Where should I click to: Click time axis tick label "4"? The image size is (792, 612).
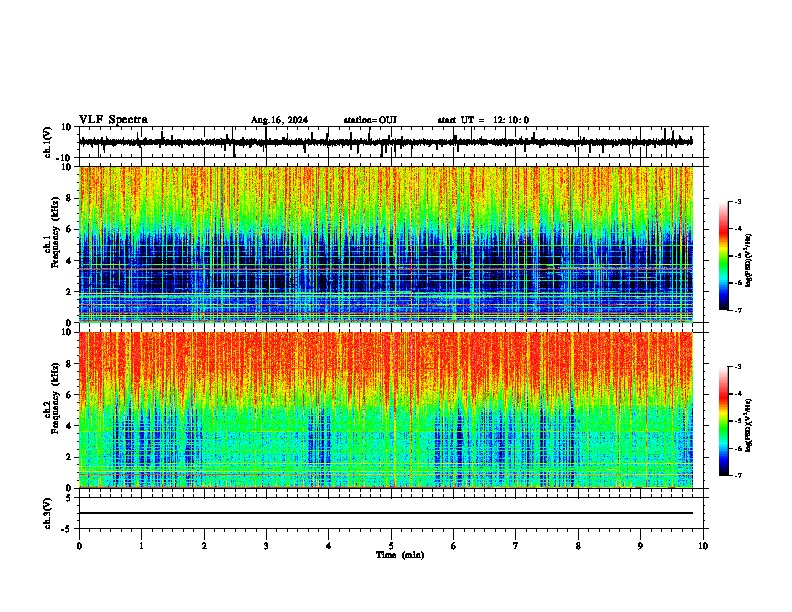coord(329,546)
